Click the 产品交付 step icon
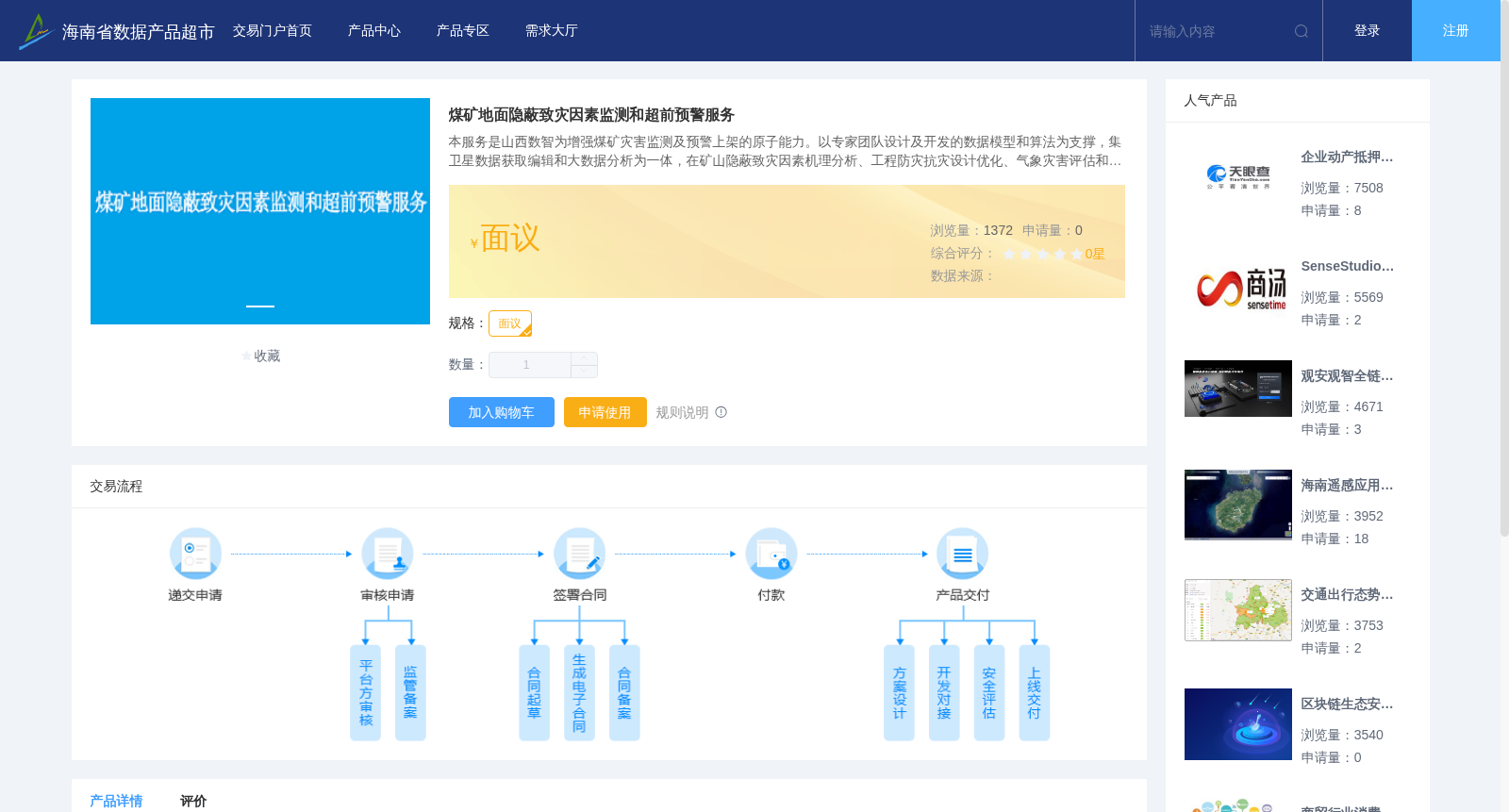 963,554
